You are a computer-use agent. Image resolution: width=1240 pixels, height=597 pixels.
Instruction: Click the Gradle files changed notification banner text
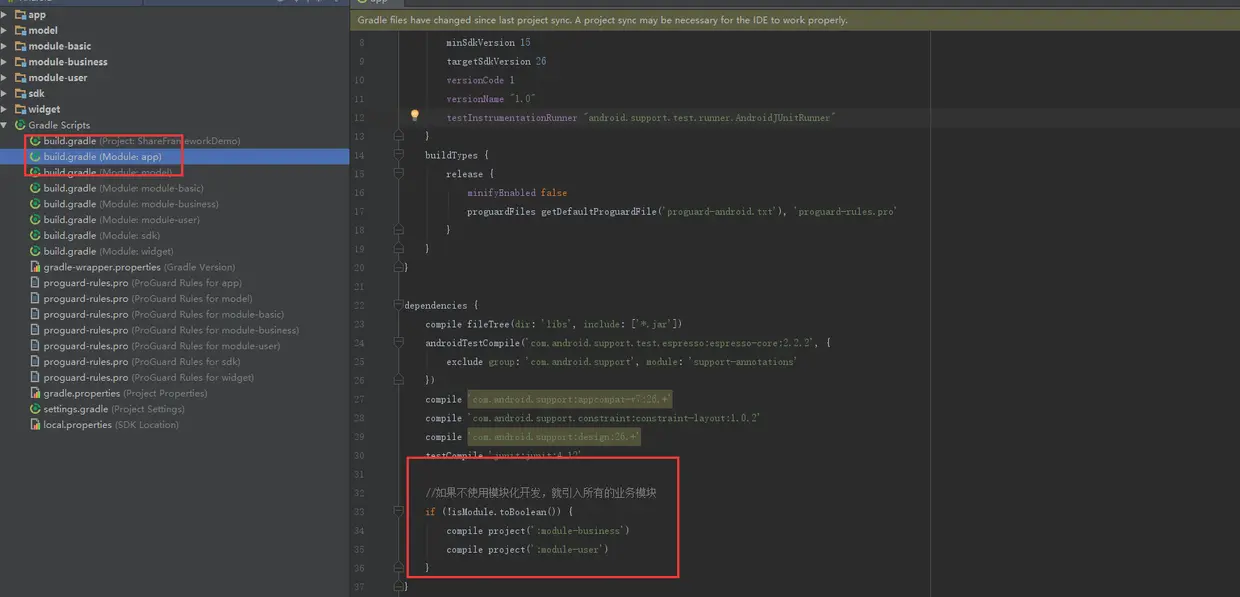[x=602, y=20]
